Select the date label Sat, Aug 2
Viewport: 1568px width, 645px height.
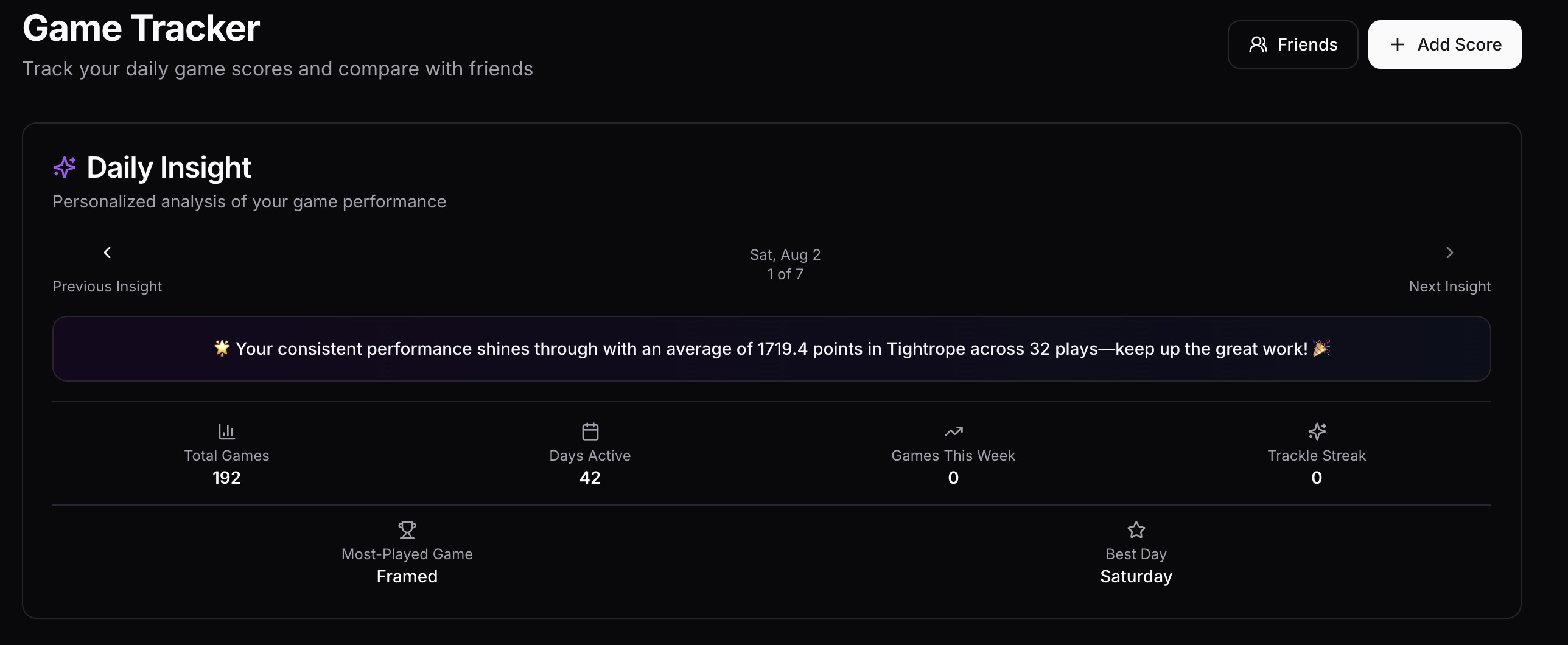tap(784, 254)
